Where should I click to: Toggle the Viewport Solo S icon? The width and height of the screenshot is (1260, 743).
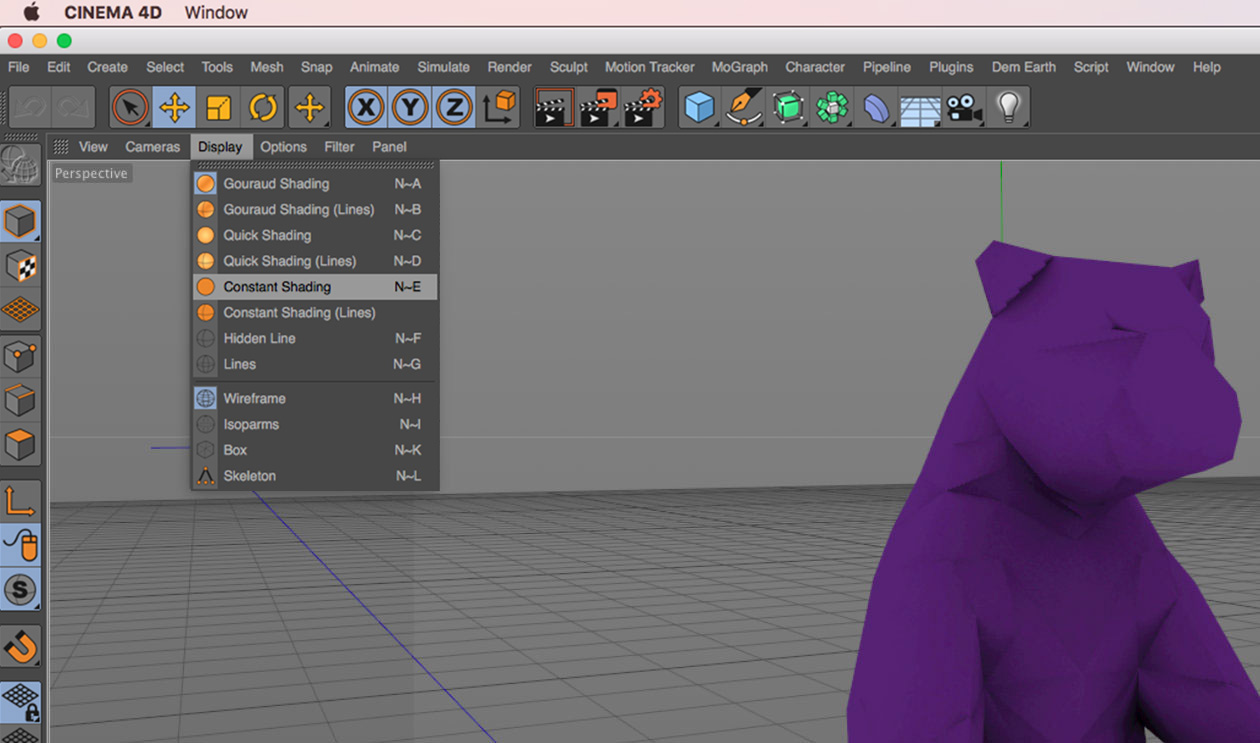pyautogui.click(x=20, y=589)
